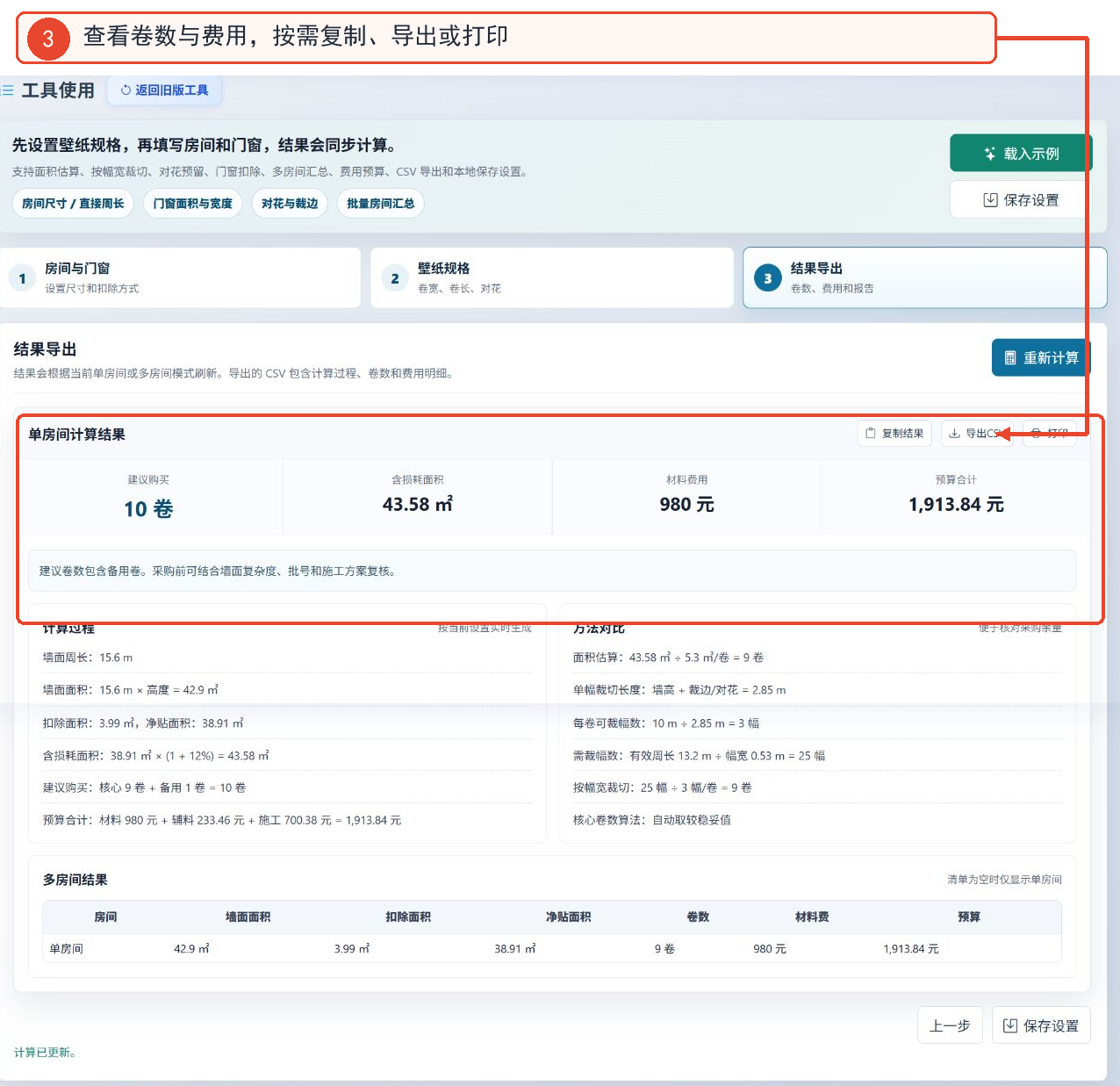Click the status text 计算已更新。

(45, 1053)
